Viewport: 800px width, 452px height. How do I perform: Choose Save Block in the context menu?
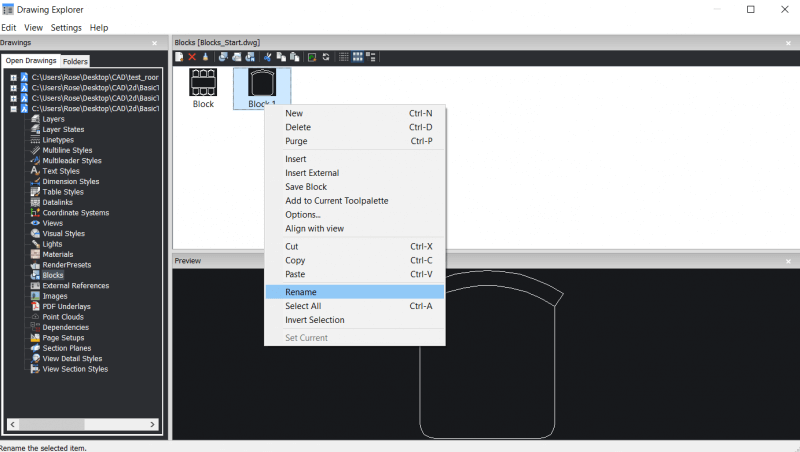355,187
